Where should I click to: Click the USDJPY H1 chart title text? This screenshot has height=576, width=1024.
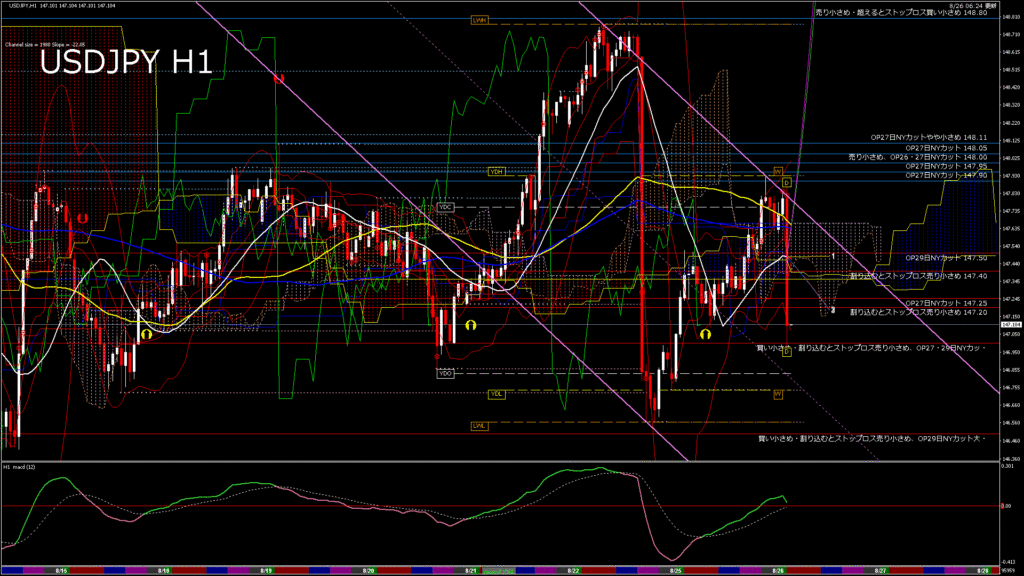click(x=125, y=63)
